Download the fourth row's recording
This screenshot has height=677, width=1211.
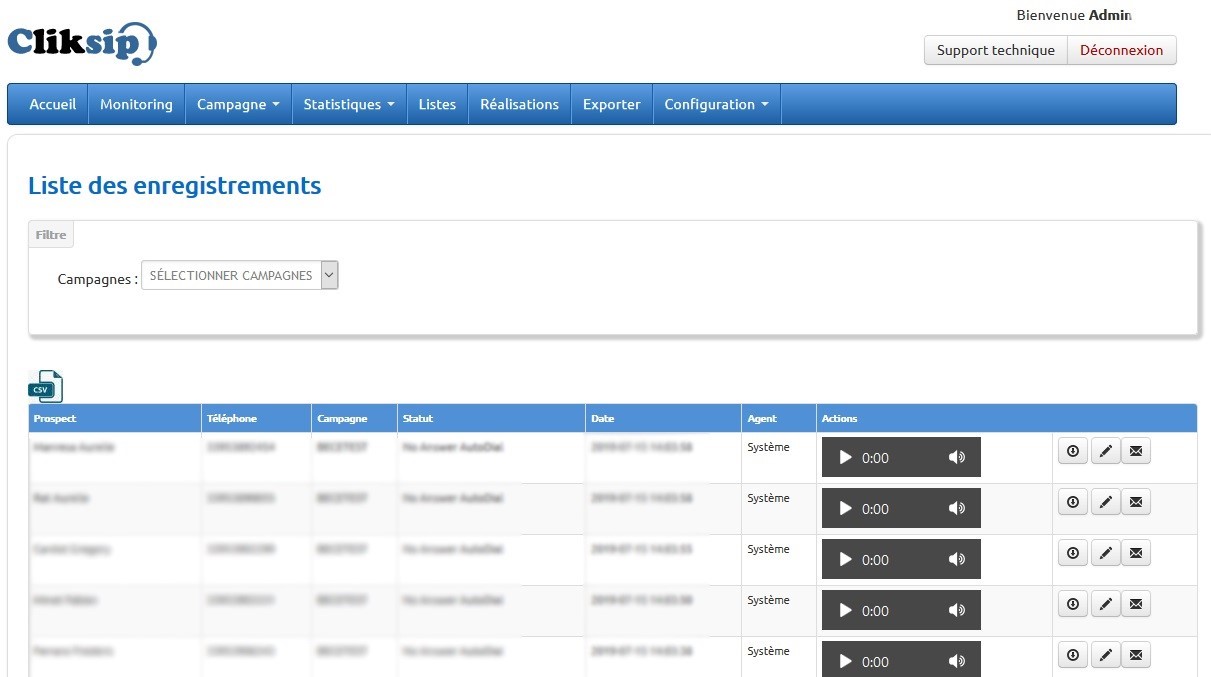point(1073,604)
